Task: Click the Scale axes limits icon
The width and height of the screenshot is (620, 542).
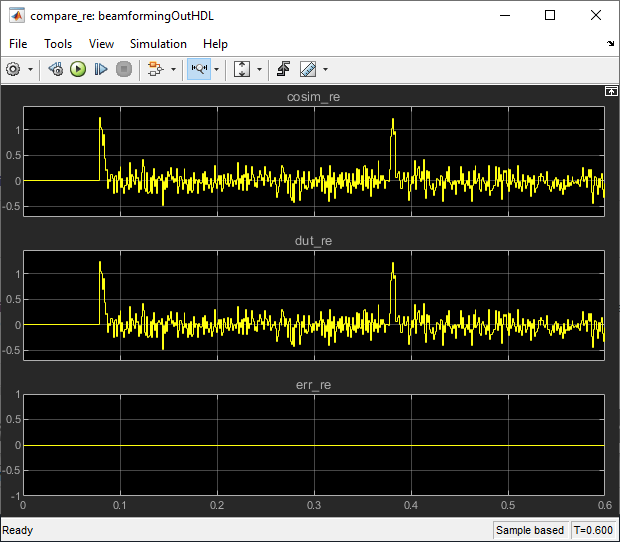Action: 241,69
